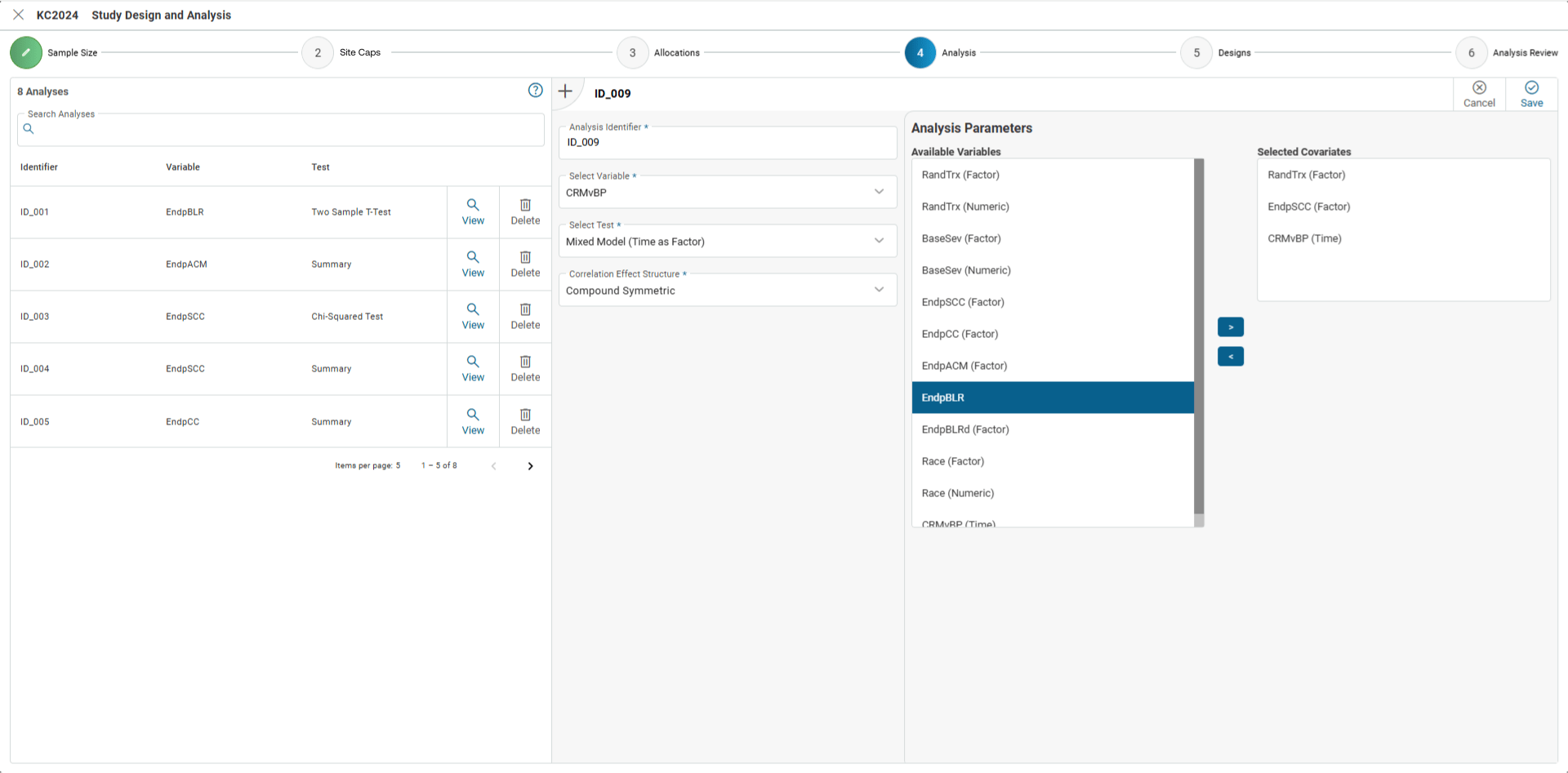The height and width of the screenshot is (773, 1568).
Task: Click the Available Variables scrollbar
Action: (x=1199, y=336)
